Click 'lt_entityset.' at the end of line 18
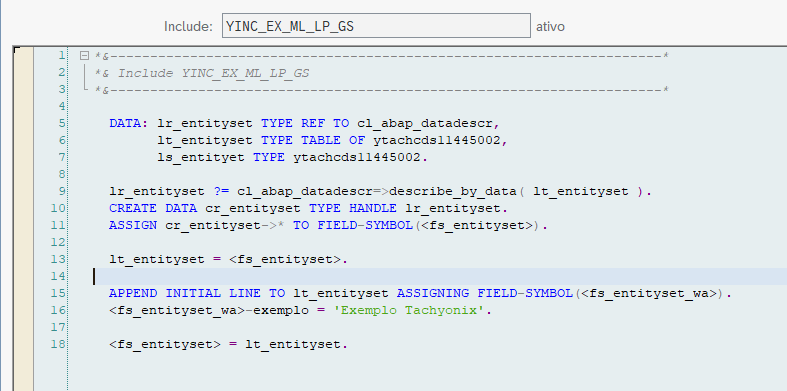 pos(296,344)
